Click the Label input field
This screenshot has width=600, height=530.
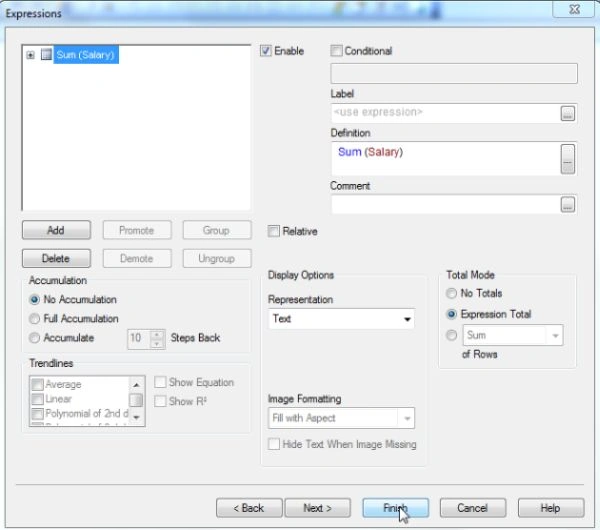click(x=445, y=113)
